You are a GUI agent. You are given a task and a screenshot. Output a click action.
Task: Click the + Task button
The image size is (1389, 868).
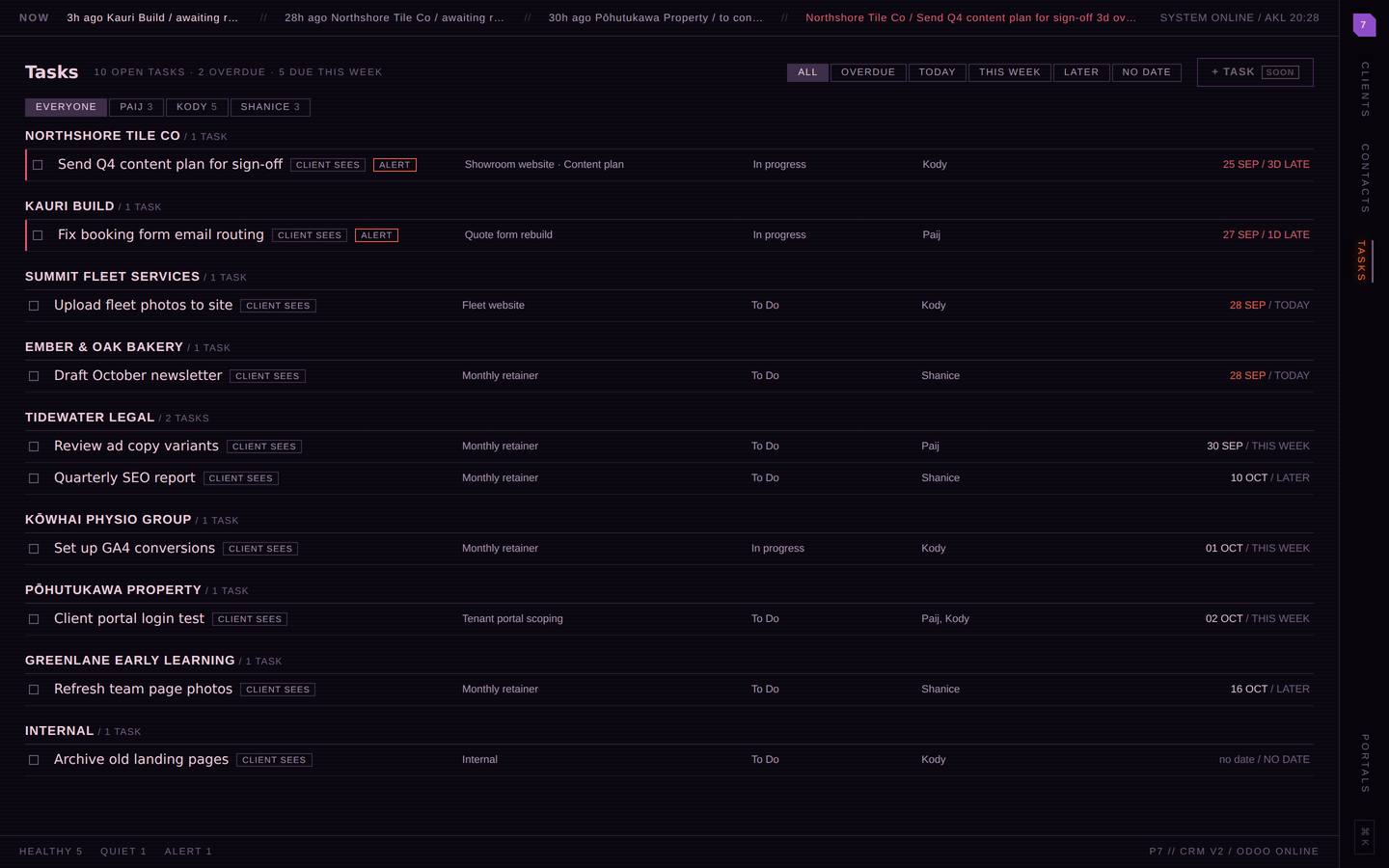coord(1255,72)
